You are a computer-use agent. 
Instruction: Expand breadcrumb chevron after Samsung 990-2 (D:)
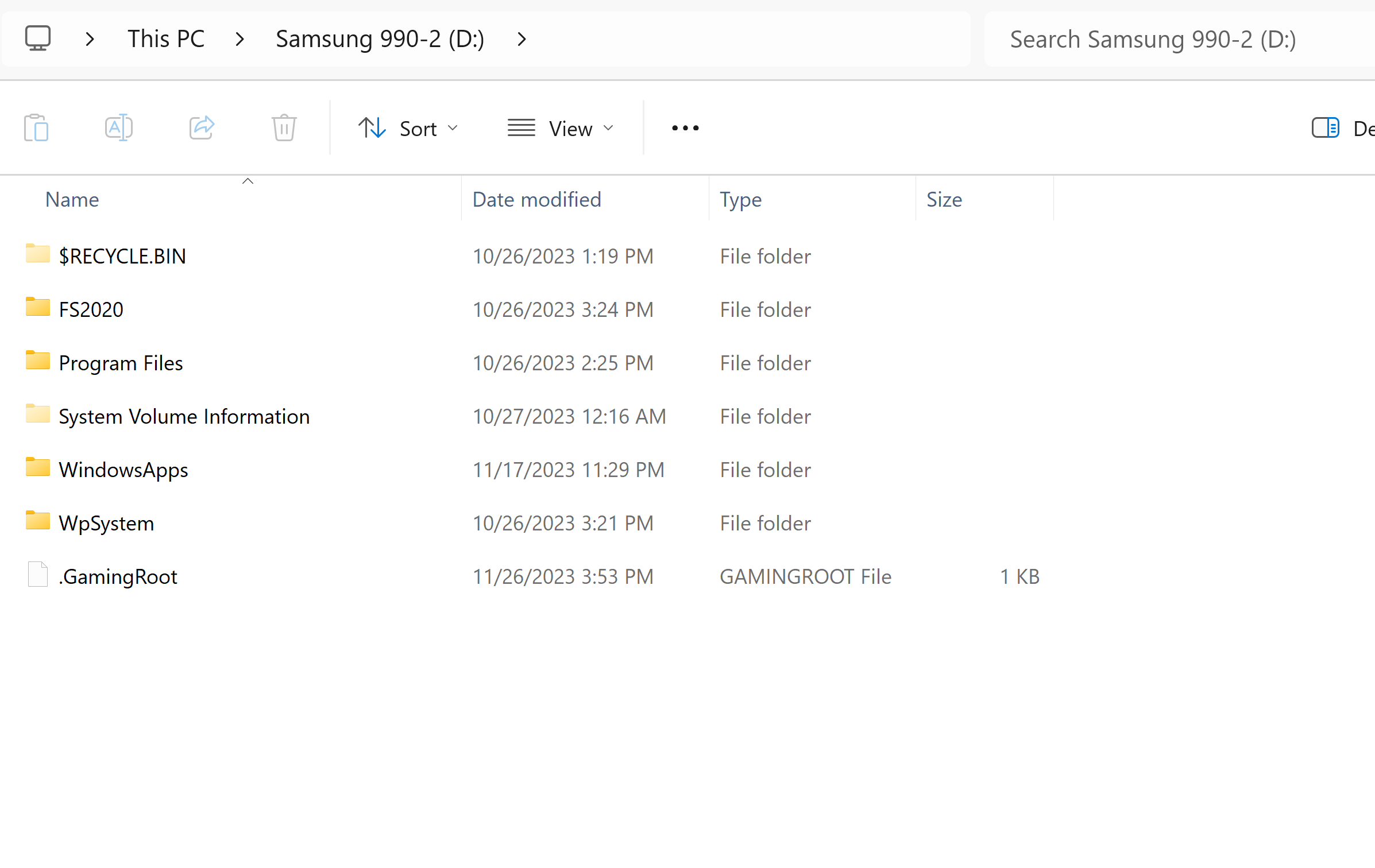522,38
